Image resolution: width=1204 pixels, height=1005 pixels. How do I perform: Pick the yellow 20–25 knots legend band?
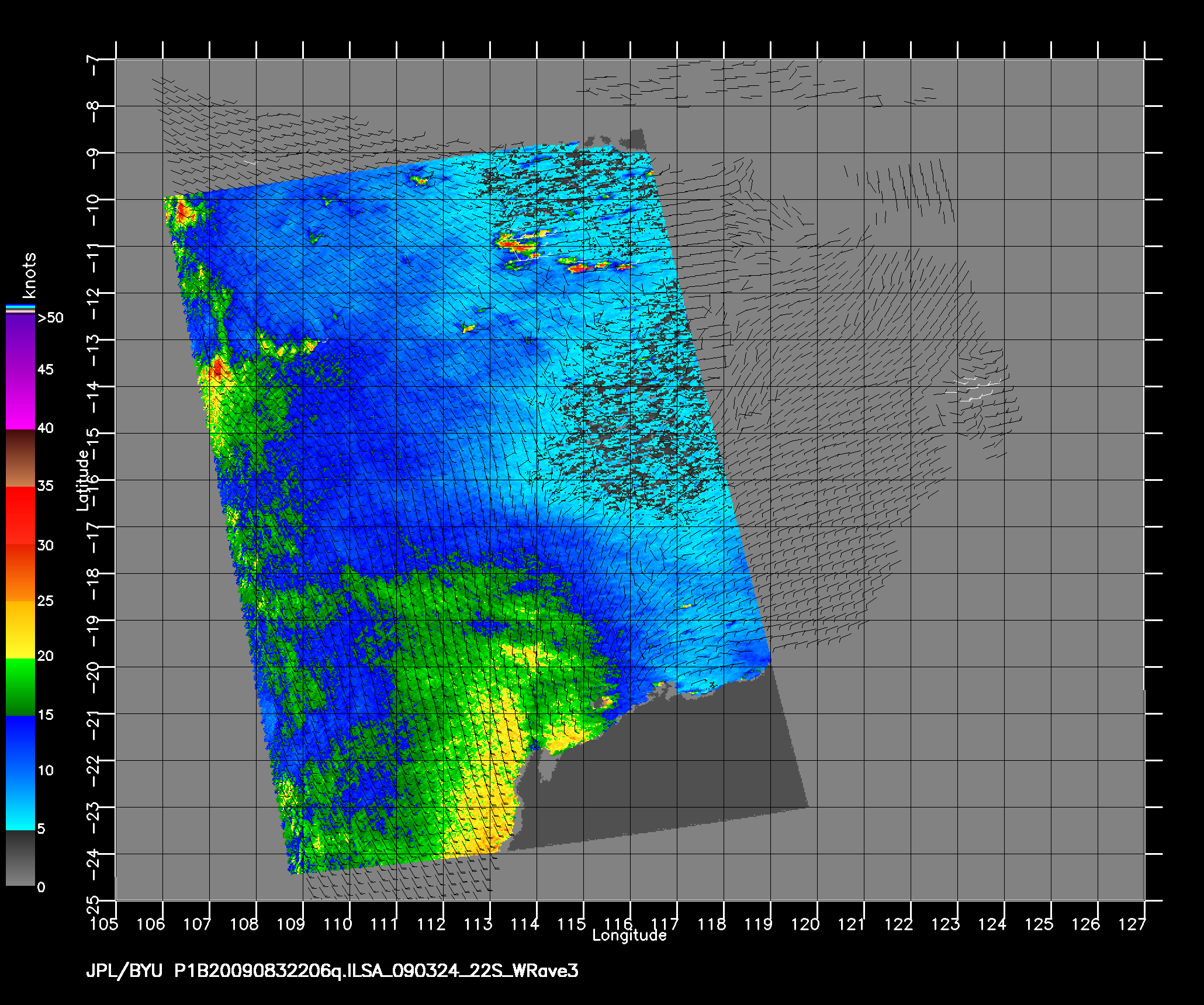pos(20,630)
